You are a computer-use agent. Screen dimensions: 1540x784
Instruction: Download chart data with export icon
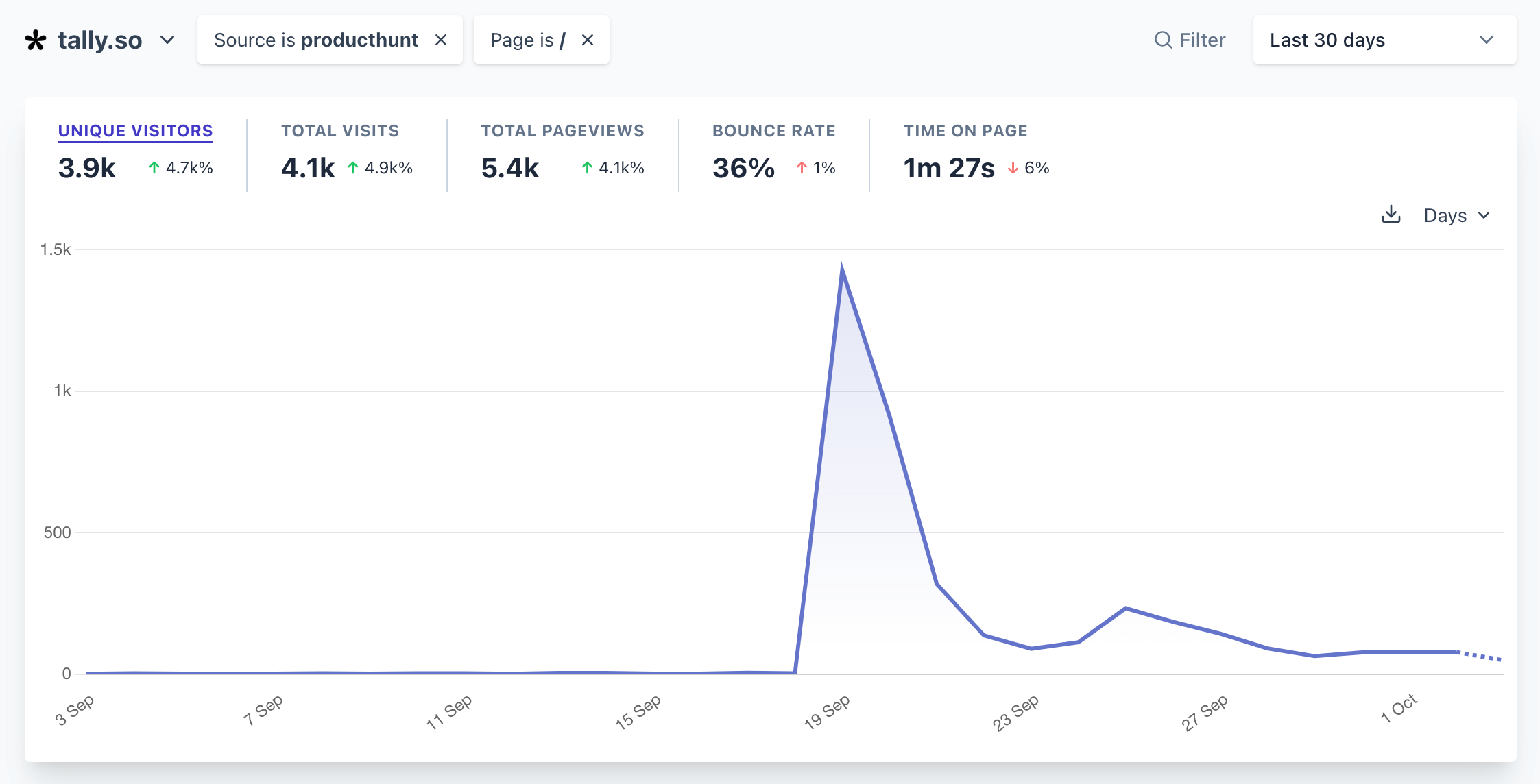pos(1391,215)
